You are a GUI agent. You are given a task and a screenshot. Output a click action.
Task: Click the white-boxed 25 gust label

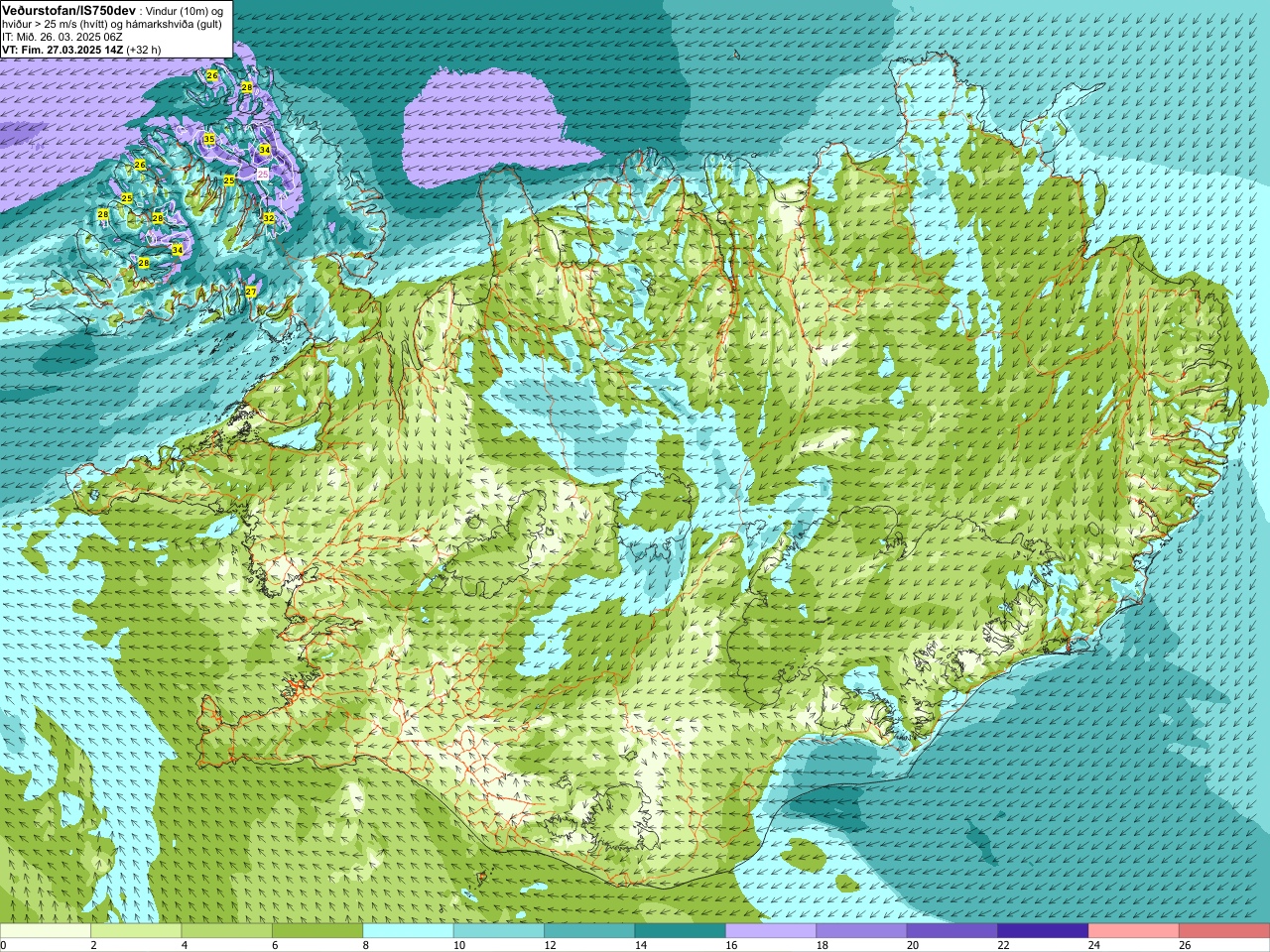click(x=263, y=174)
